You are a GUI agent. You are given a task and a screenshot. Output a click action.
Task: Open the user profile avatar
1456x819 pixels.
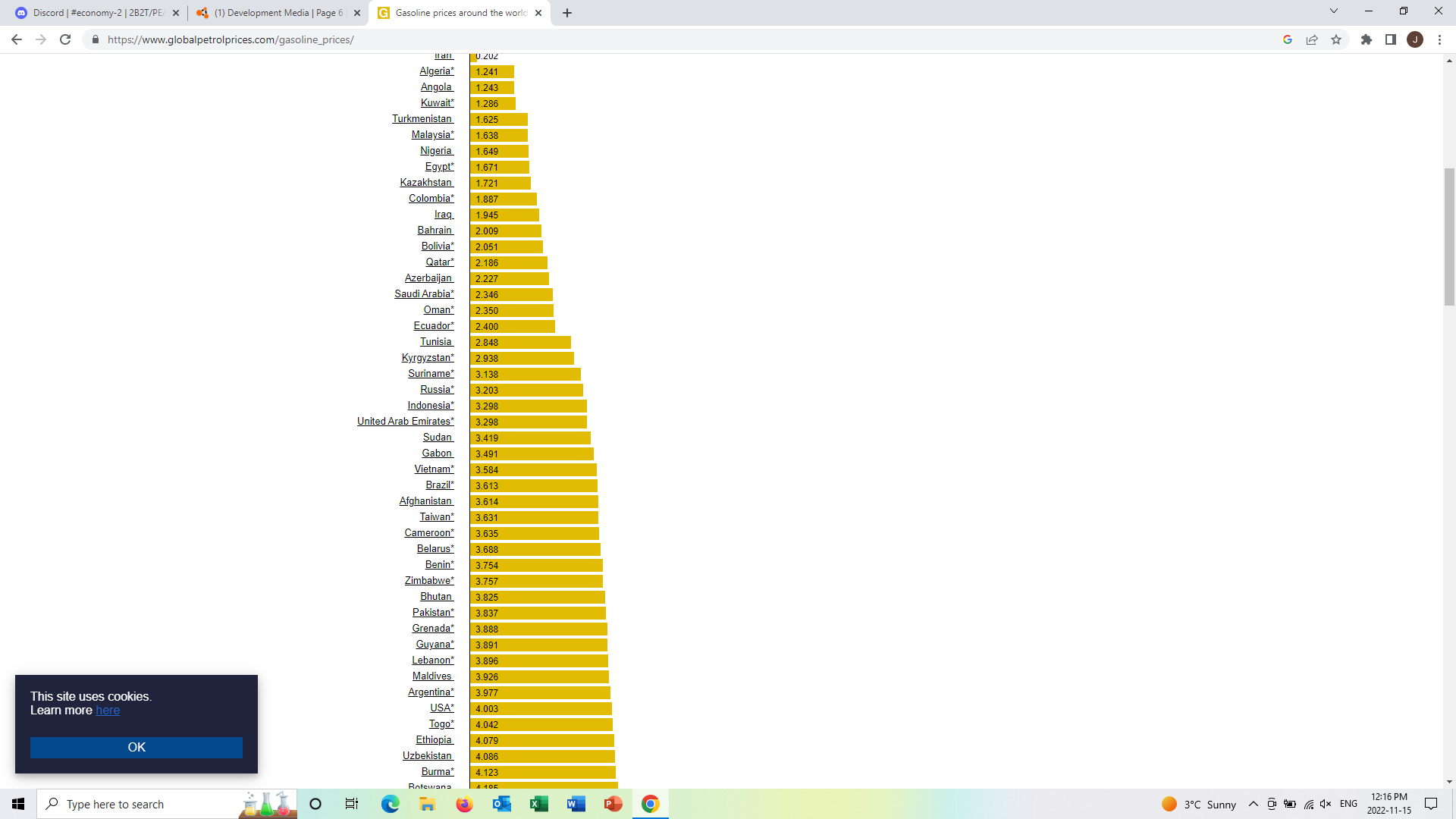(x=1415, y=39)
